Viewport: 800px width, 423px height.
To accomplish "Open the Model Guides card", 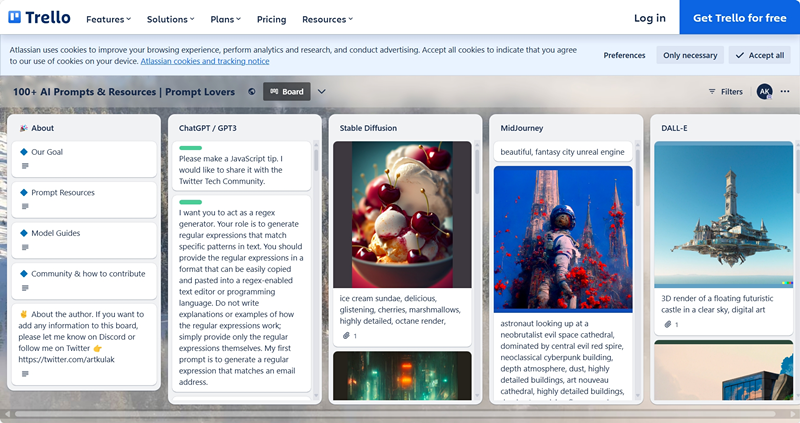I will (x=84, y=240).
